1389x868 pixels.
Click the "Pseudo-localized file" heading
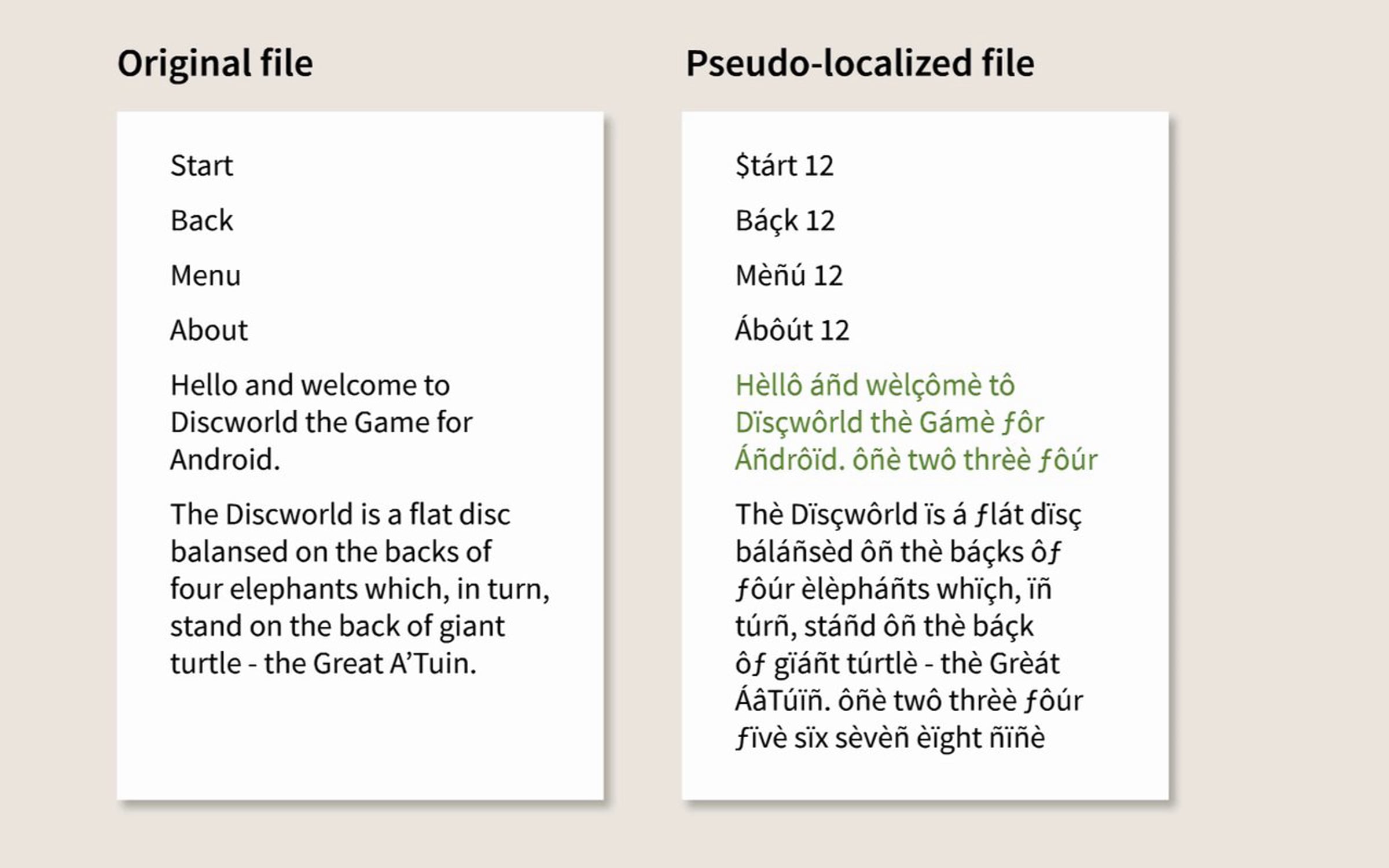[x=860, y=63]
